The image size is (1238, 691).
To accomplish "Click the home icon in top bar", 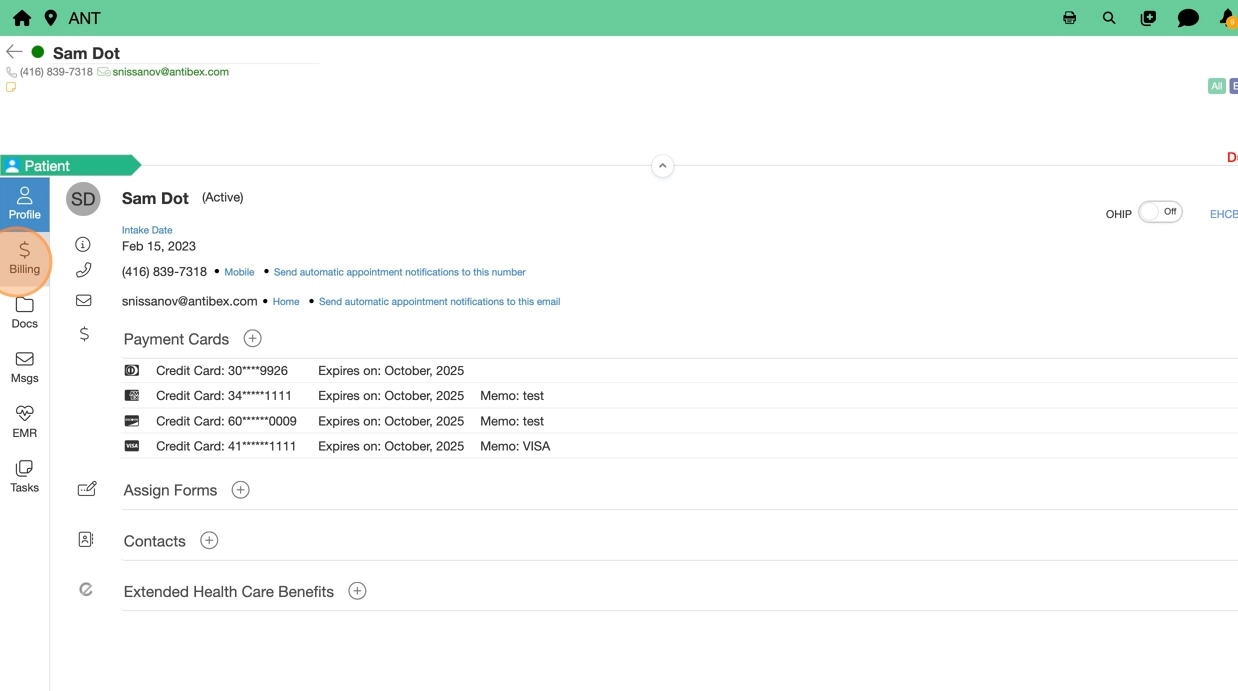I will pos(21,18).
